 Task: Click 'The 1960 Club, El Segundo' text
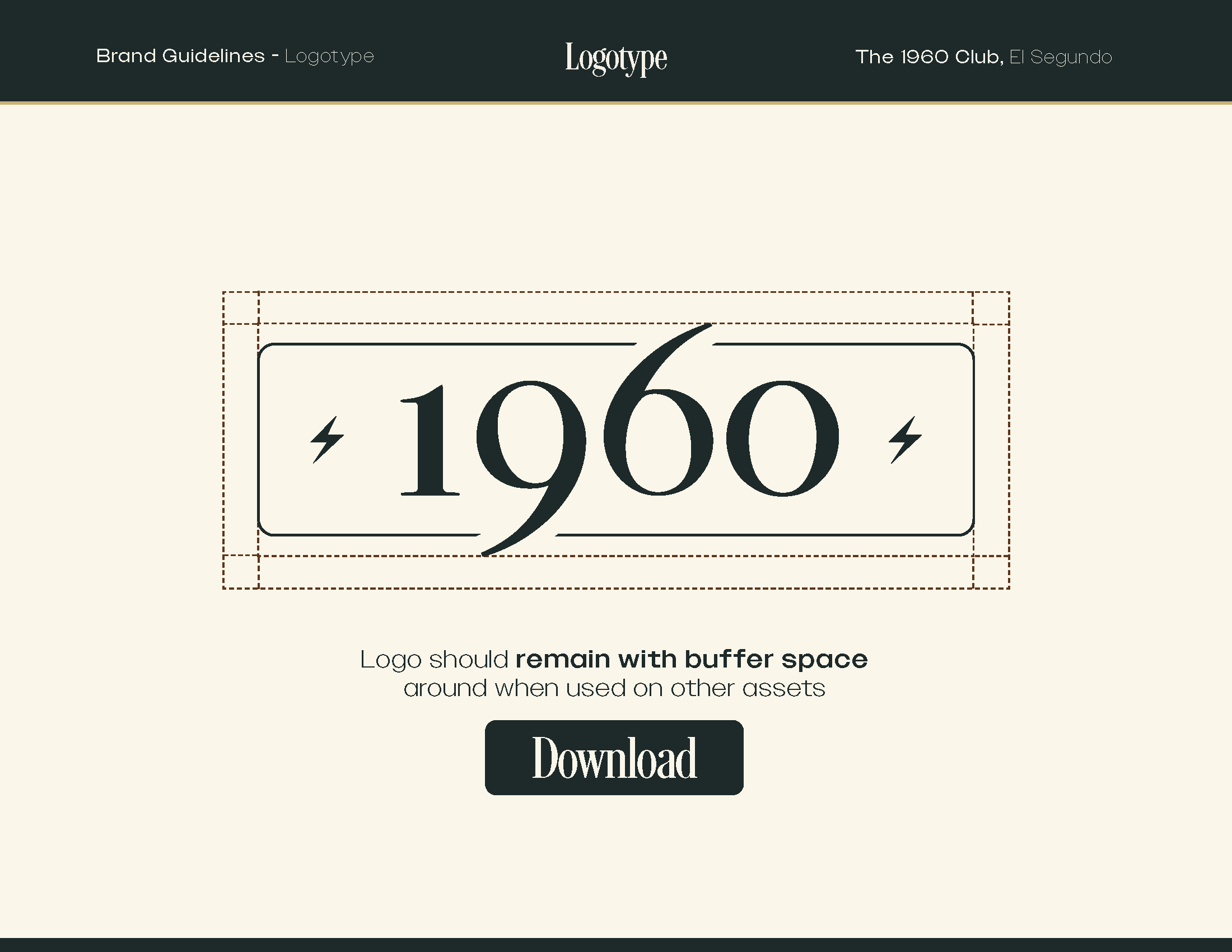(983, 57)
